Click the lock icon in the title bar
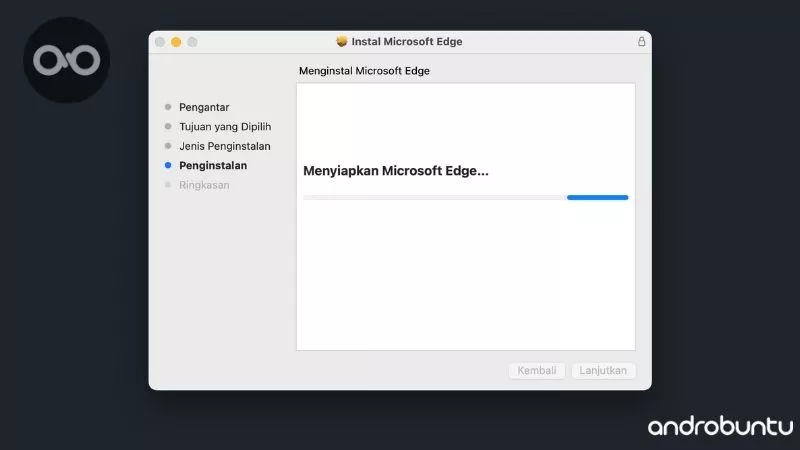This screenshot has width=800, height=450. pyautogui.click(x=641, y=42)
